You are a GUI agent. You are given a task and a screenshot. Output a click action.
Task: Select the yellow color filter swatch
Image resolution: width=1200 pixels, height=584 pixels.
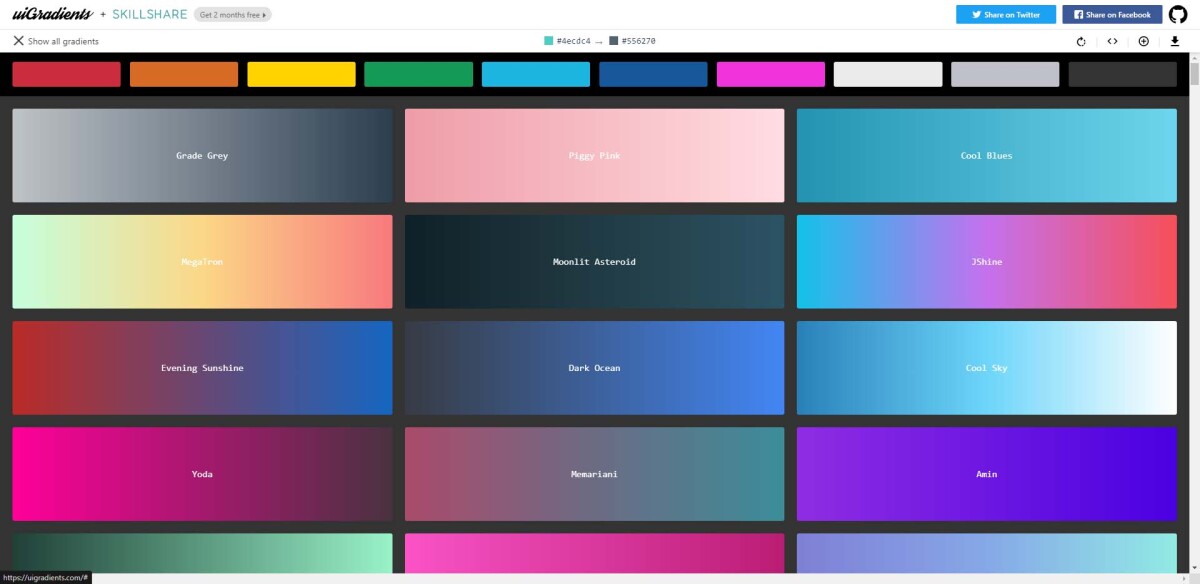[301, 73]
